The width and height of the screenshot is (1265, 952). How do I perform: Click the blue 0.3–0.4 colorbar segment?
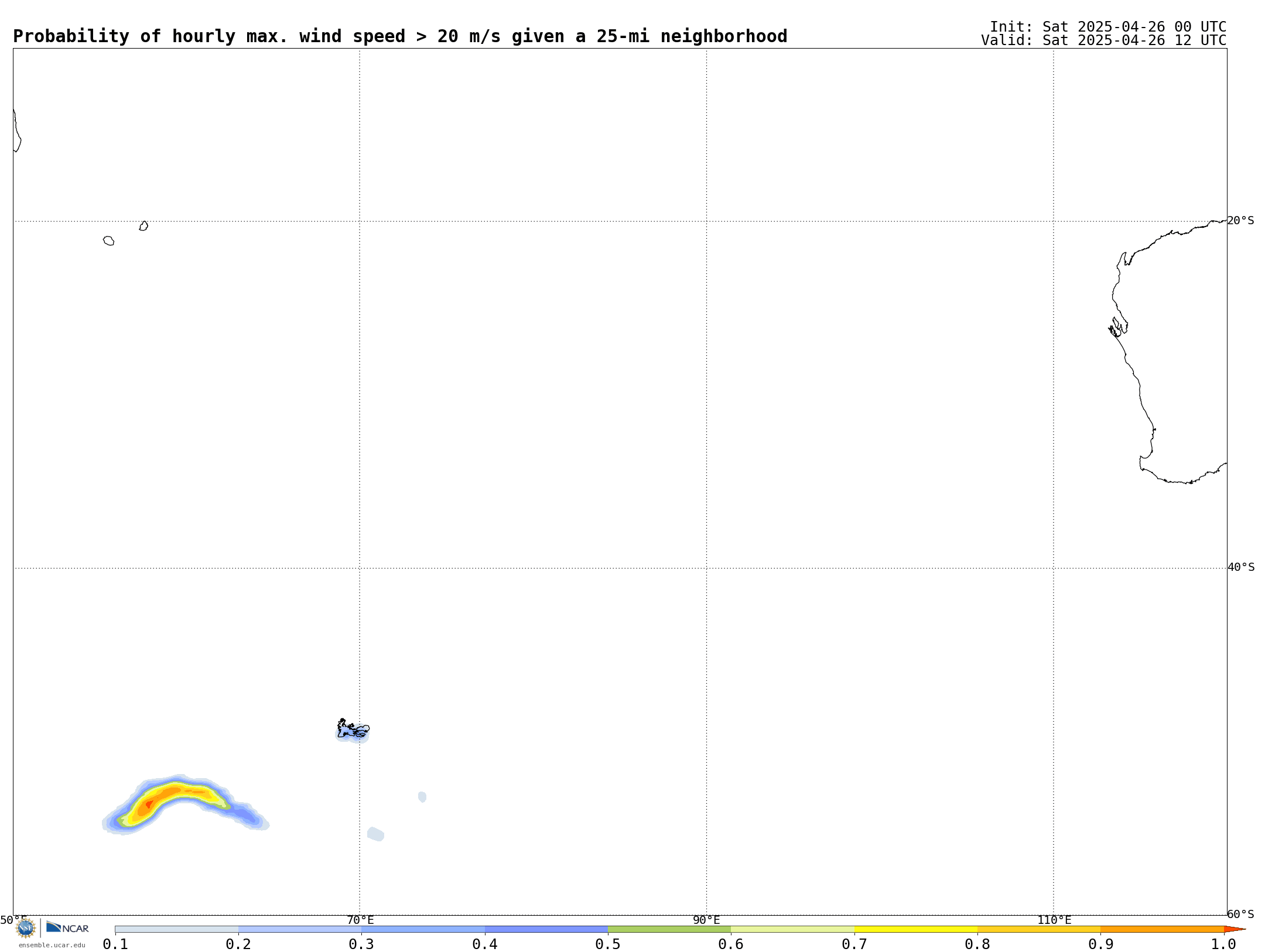pyautogui.click(x=423, y=929)
